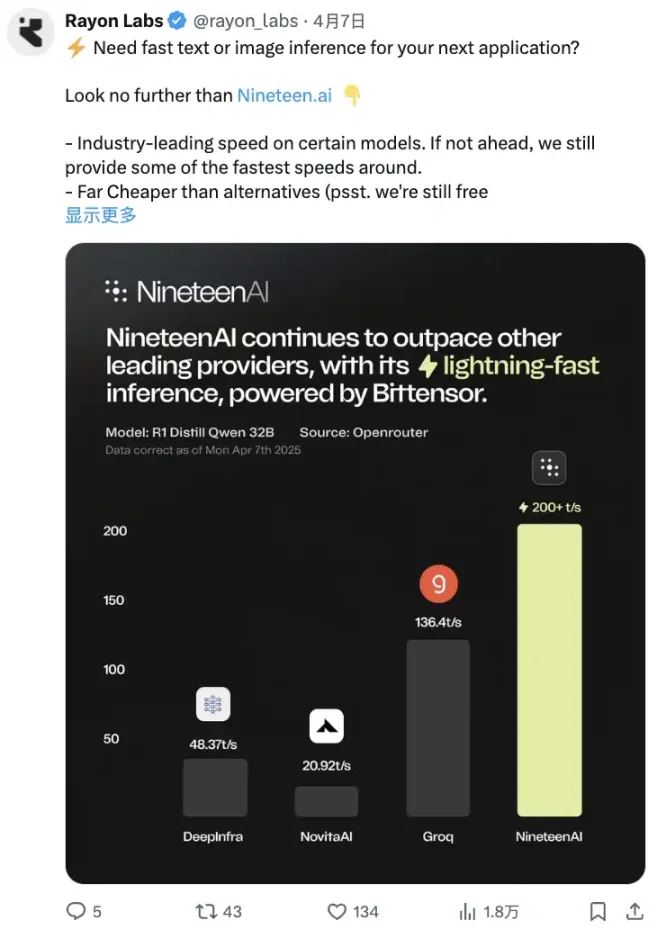Bookmark this post
This screenshot has width=657, height=929.
(597, 910)
